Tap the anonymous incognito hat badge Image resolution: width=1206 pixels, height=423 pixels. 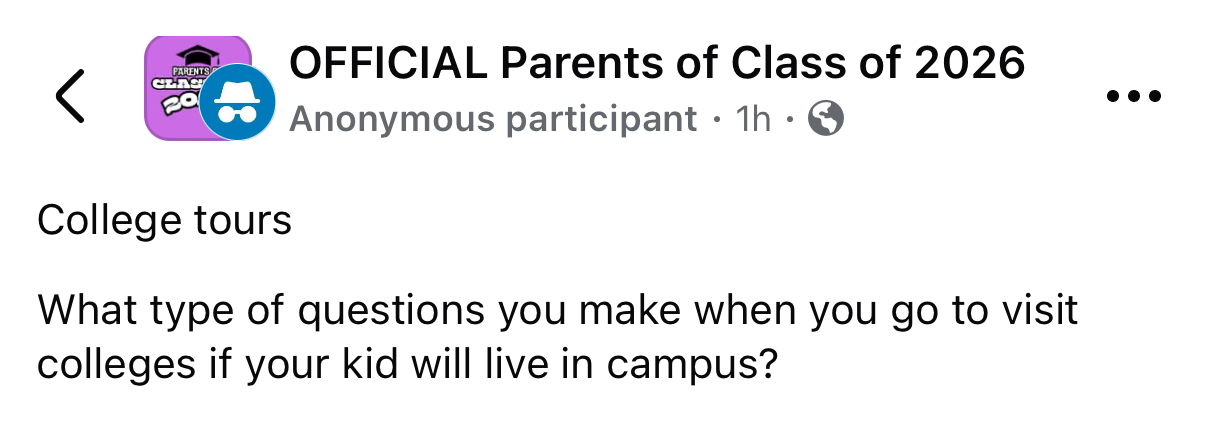pos(237,105)
